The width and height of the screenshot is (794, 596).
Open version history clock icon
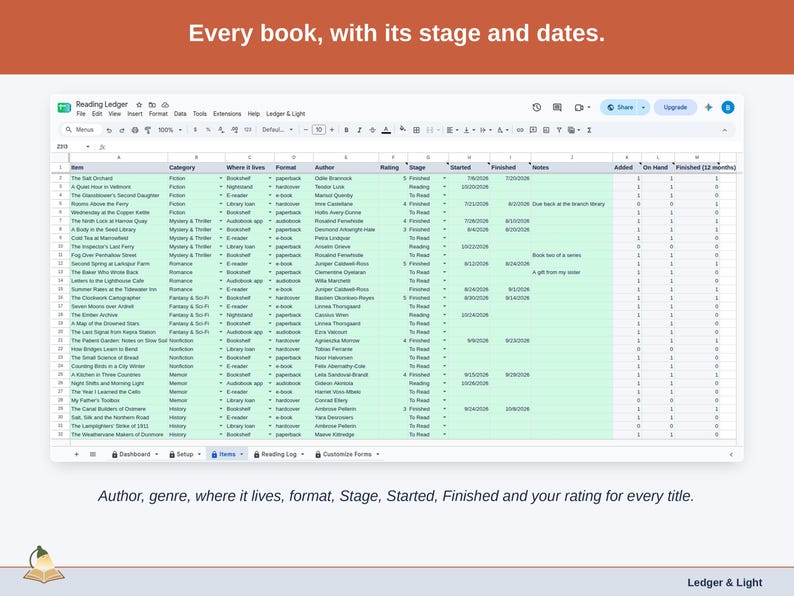[537, 107]
